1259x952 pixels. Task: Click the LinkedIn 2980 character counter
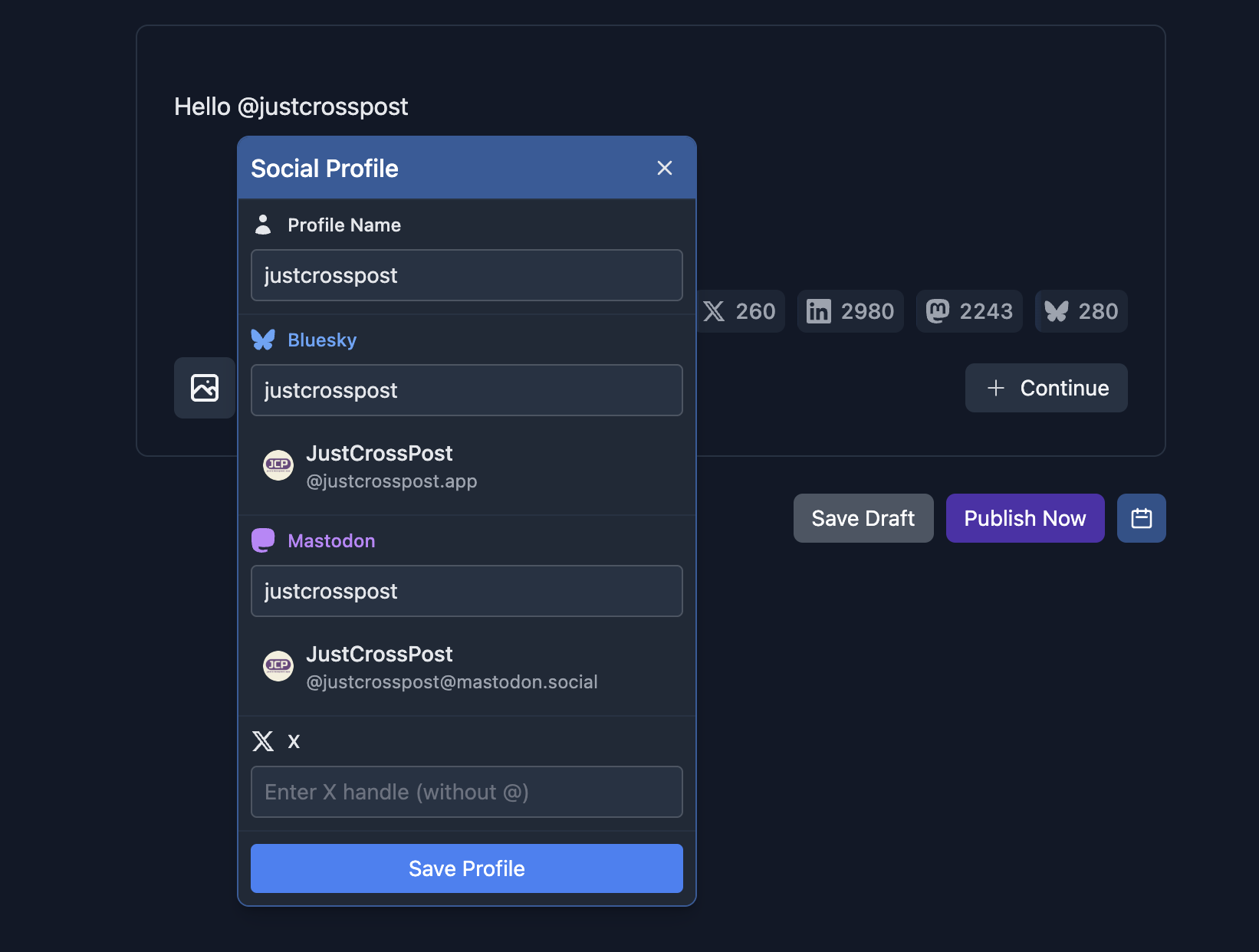click(850, 311)
